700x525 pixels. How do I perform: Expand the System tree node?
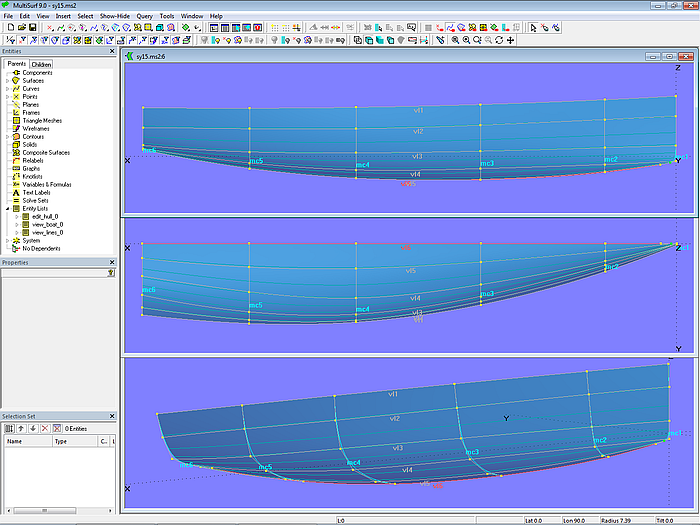pos(7,240)
